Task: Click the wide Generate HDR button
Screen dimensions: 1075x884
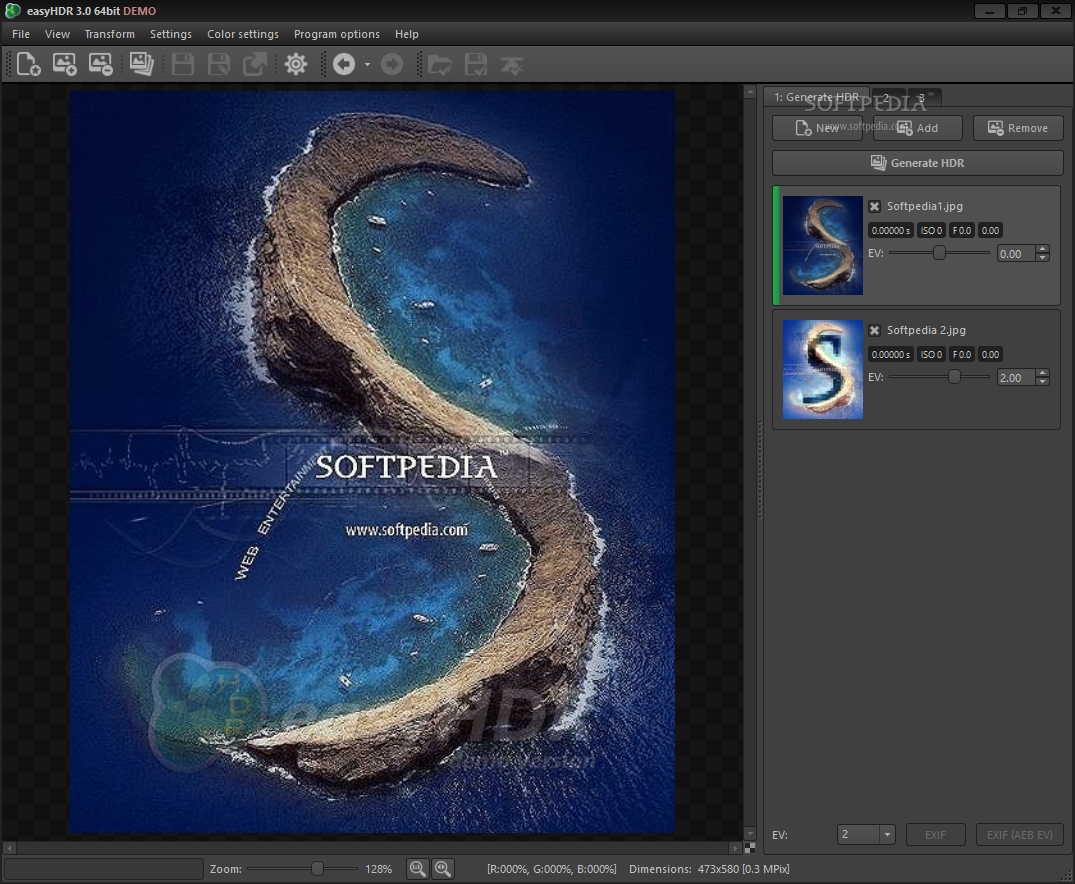Action: tap(917, 163)
